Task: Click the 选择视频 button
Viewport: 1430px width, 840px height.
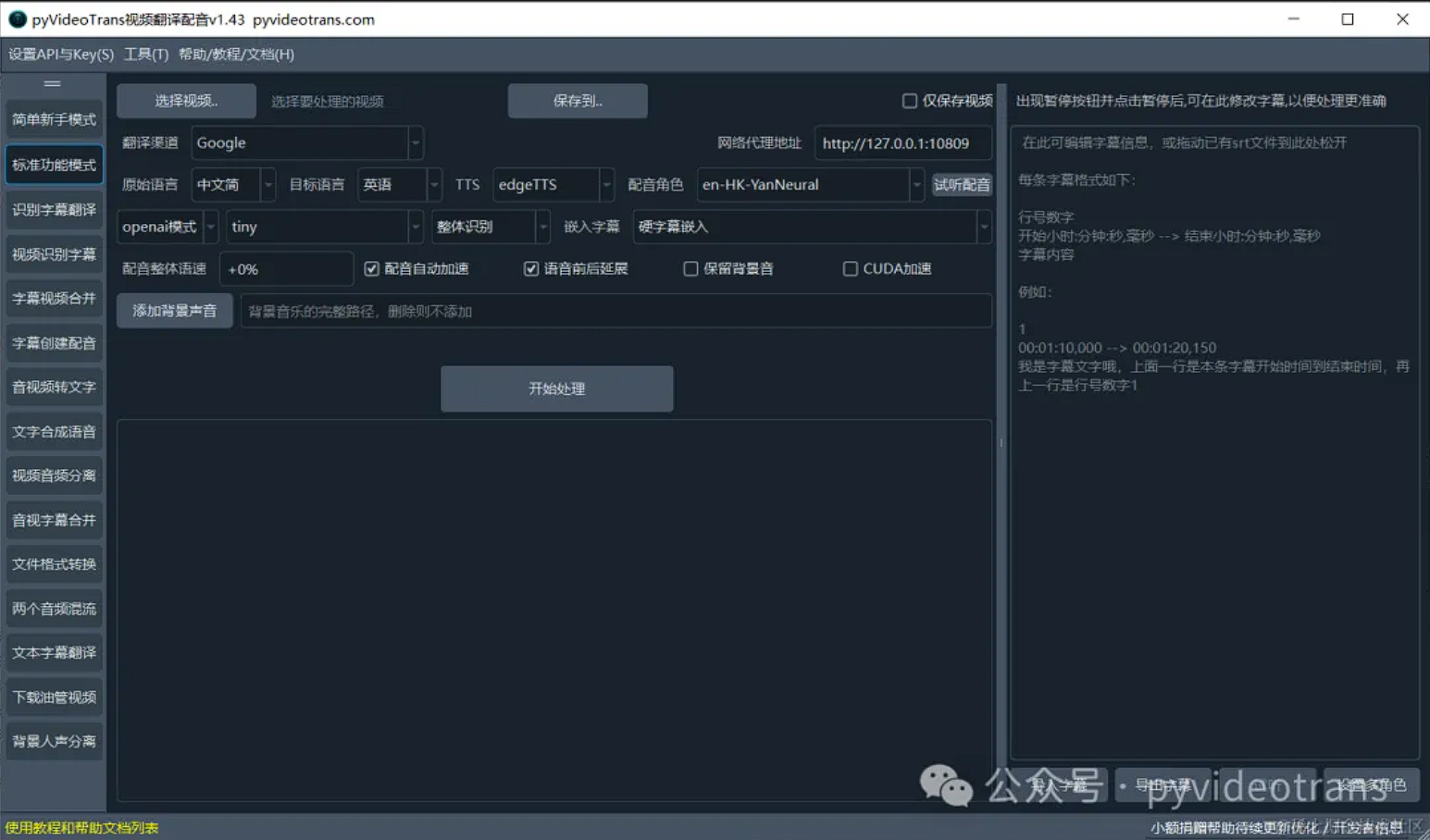Action: (x=186, y=101)
